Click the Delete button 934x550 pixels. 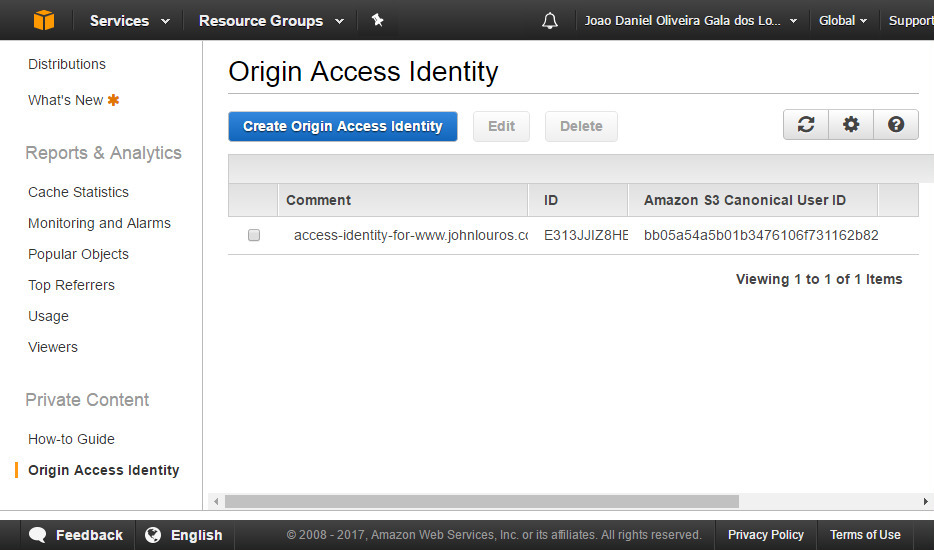[581, 126]
